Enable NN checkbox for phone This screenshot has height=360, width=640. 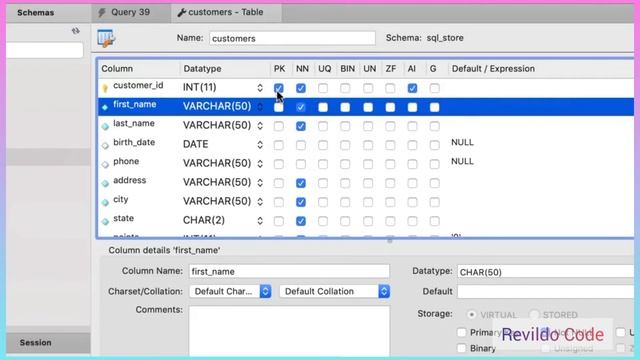[x=301, y=164]
